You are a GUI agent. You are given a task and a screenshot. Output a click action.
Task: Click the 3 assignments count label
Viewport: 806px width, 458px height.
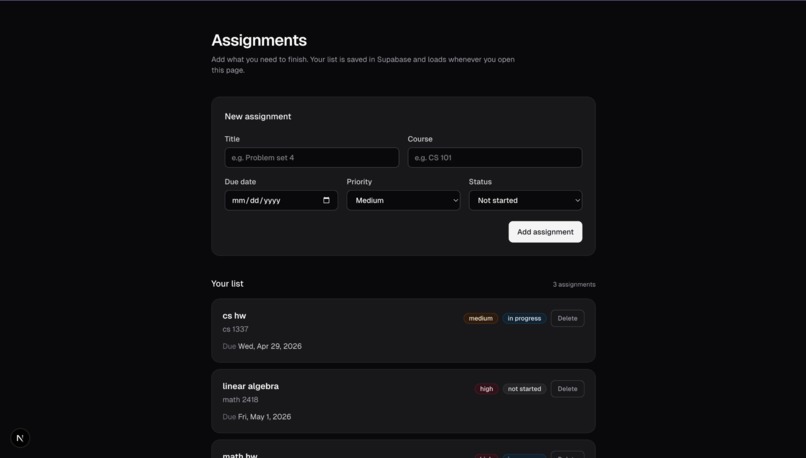click(574, 284)
